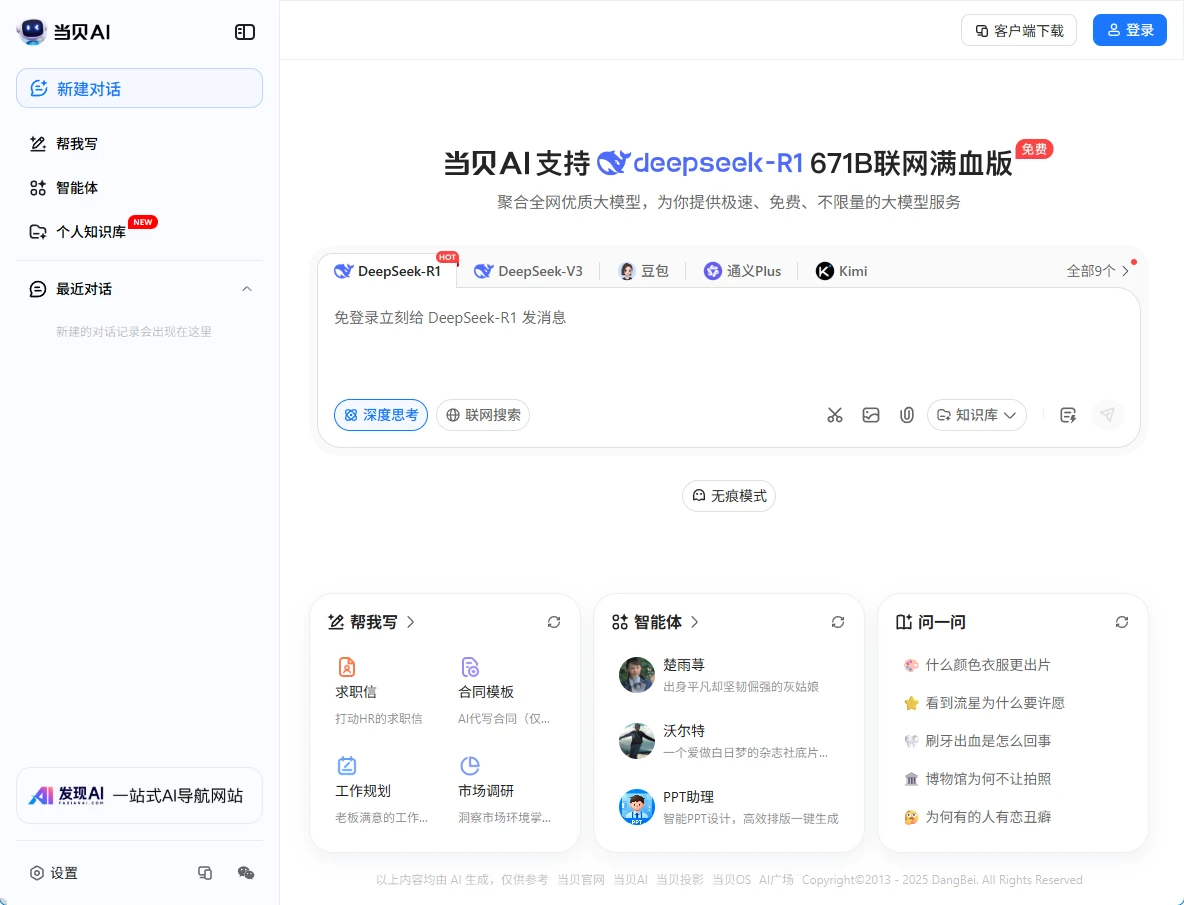This screenshot has width=1184, height=905.
Task: Switch to the DeepSeek-V3 tab
Action: click(529, 271)
